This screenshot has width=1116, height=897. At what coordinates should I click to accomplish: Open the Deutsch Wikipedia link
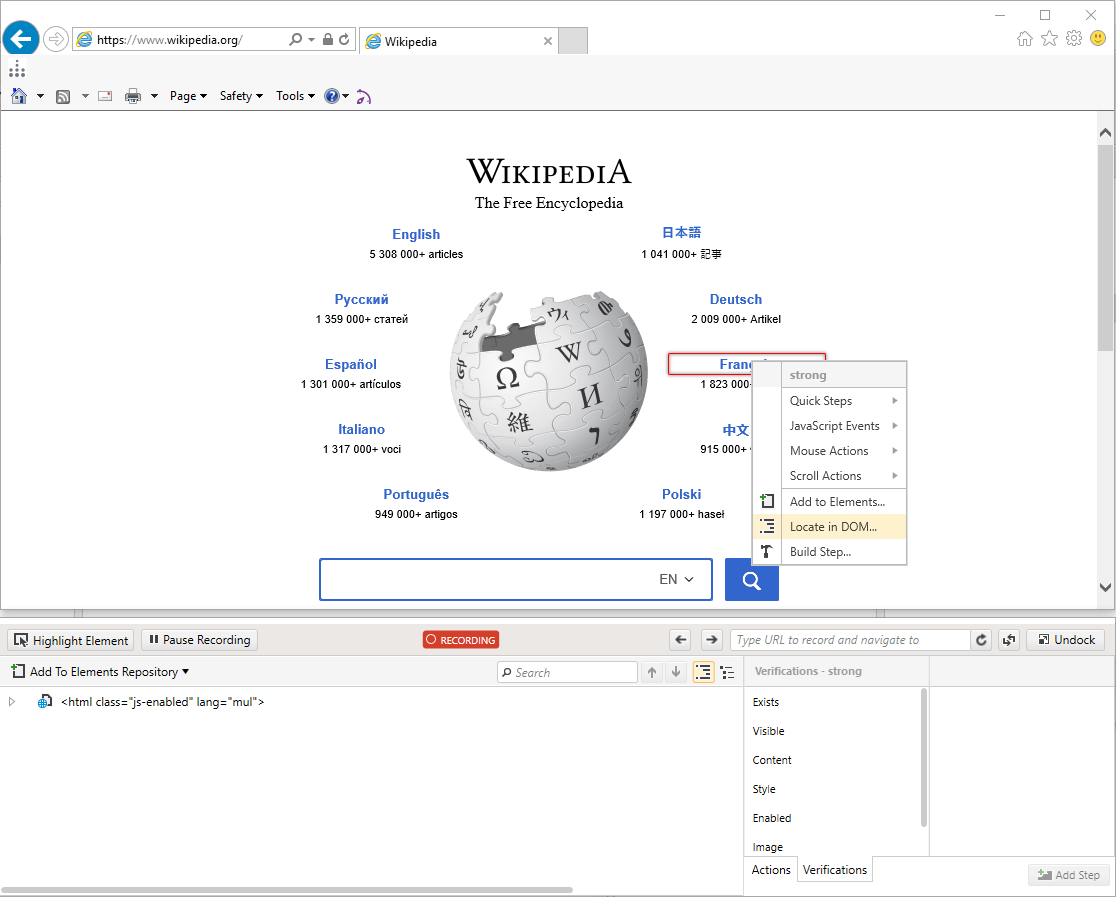click(736, 300)
